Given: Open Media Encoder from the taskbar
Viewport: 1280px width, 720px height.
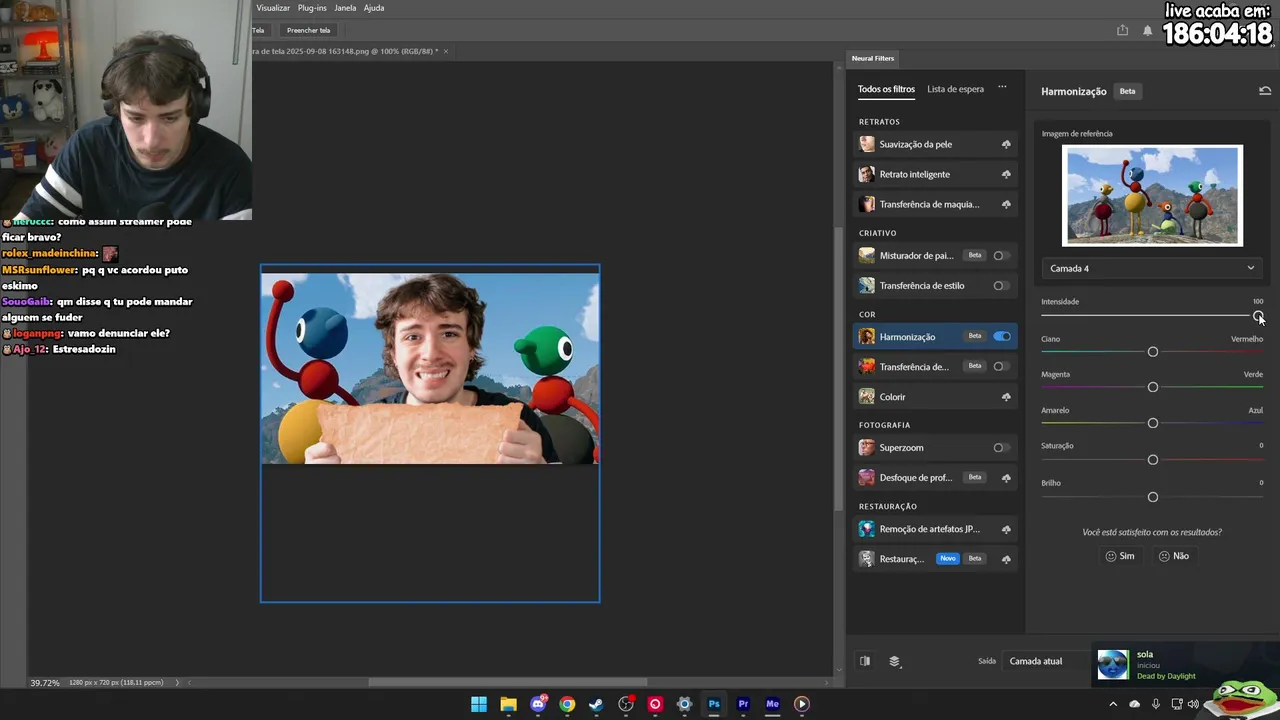Looking at the screenshot, I should [772, 704].
